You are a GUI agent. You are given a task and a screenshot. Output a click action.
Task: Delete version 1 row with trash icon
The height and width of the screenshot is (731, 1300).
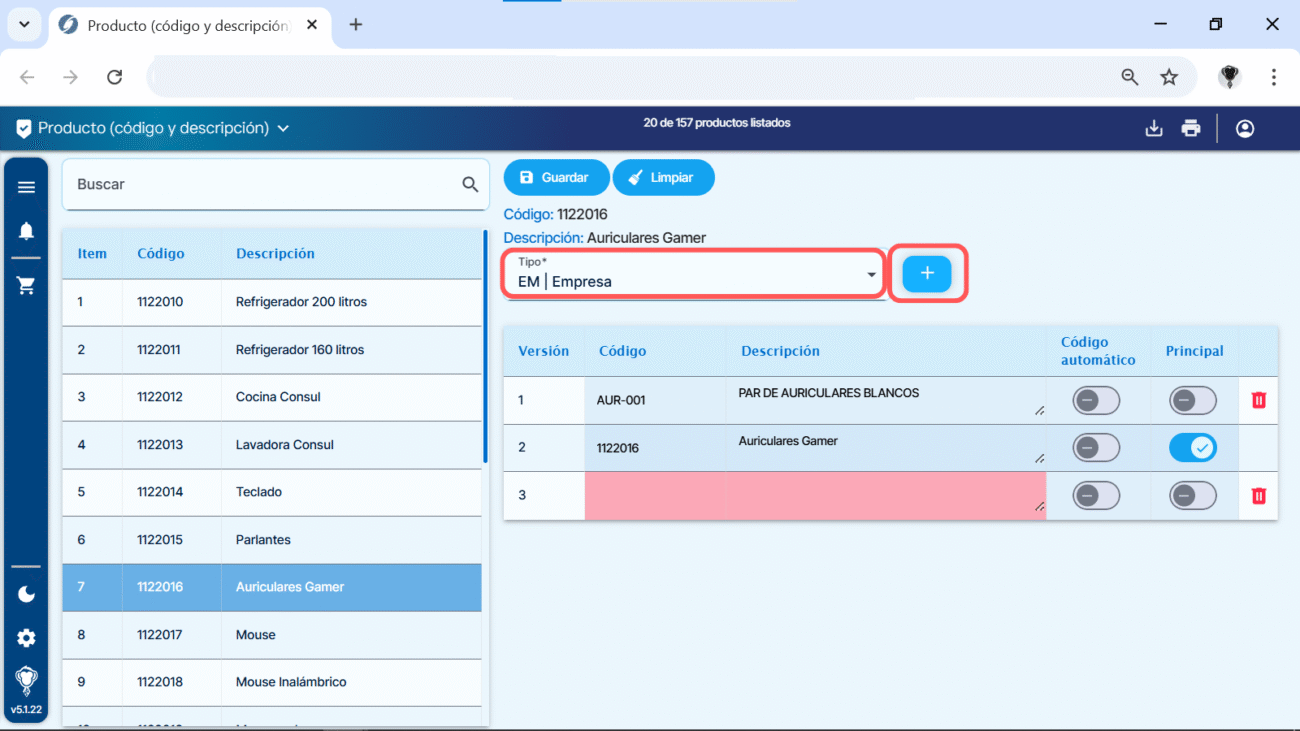(1258, 400)
